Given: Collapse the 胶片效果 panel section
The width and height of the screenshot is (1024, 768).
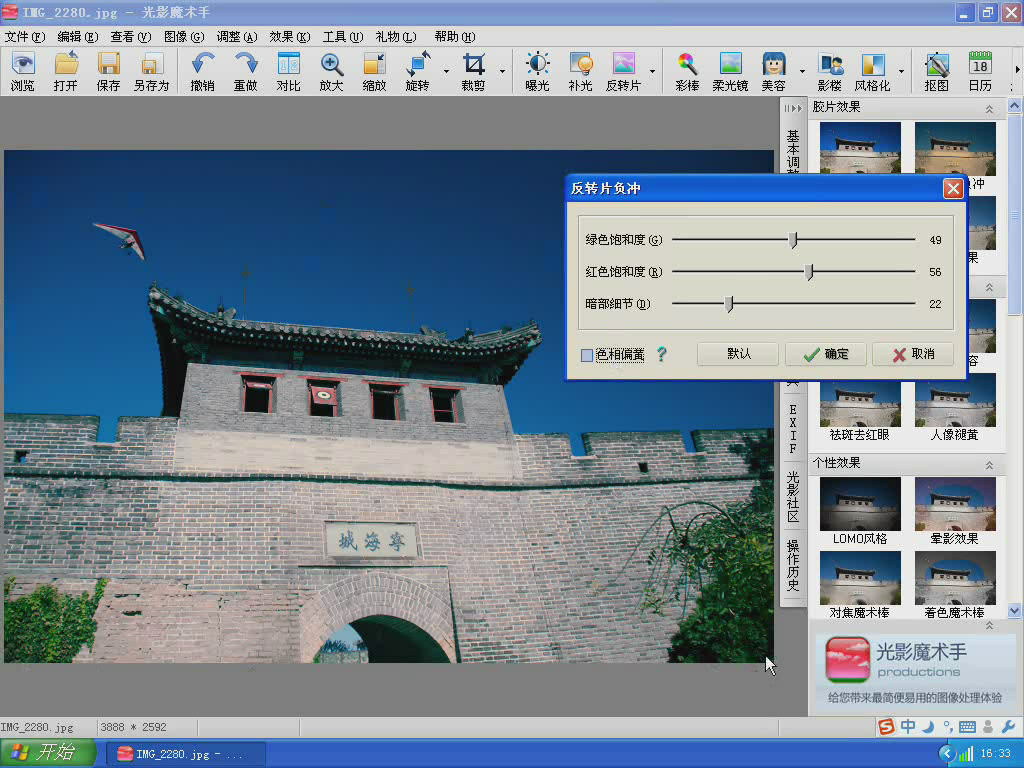Looking at the screenshot, I should pyautogui.click(x=989, y=108).
